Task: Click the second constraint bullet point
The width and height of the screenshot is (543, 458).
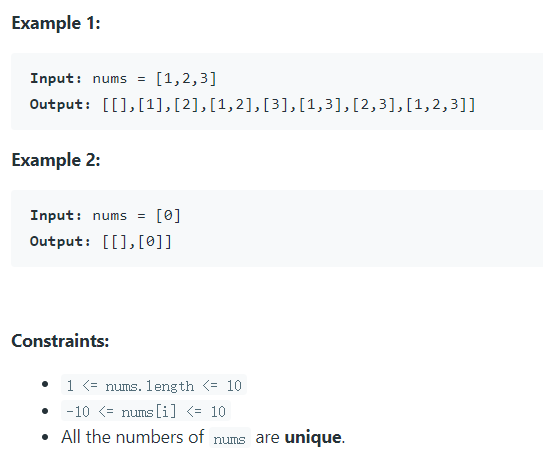Action: pyautogui.click(x=45, y=411)
